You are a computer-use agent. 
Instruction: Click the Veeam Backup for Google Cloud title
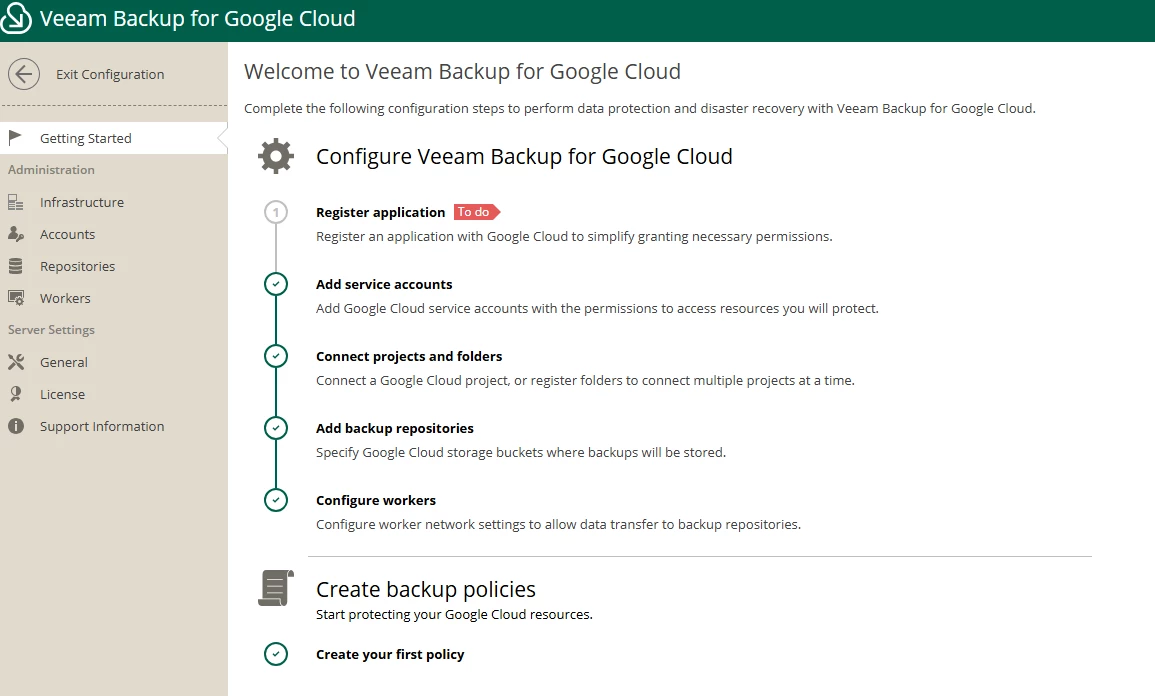[x=197, y=18]
